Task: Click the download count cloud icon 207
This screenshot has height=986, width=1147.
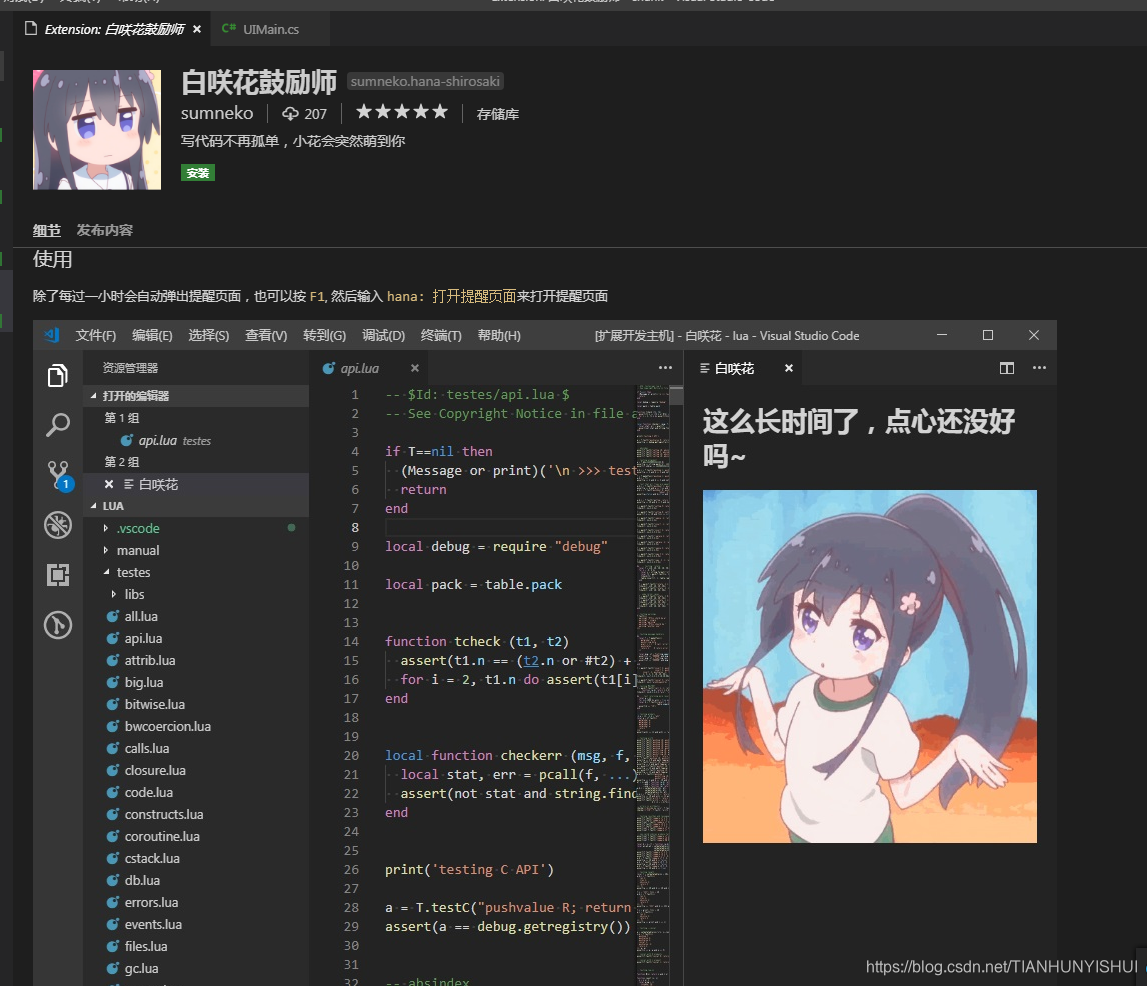Action: click(290, 113)
